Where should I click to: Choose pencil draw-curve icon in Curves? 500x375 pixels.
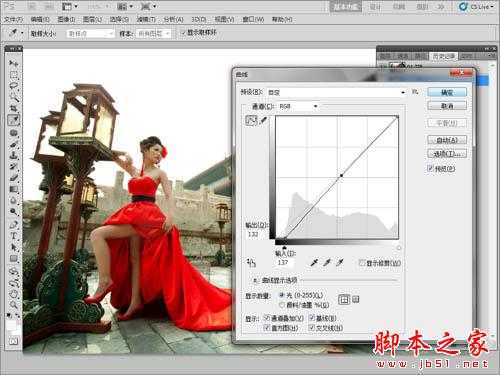click(263, 120)
